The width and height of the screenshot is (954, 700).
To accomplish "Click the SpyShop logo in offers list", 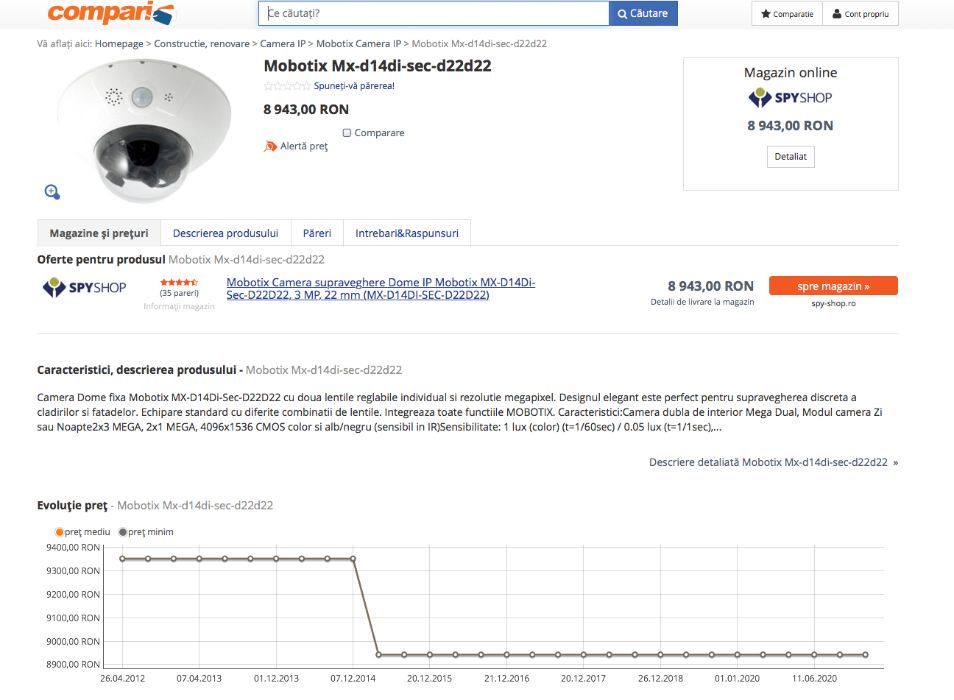I will coord(84,288).
